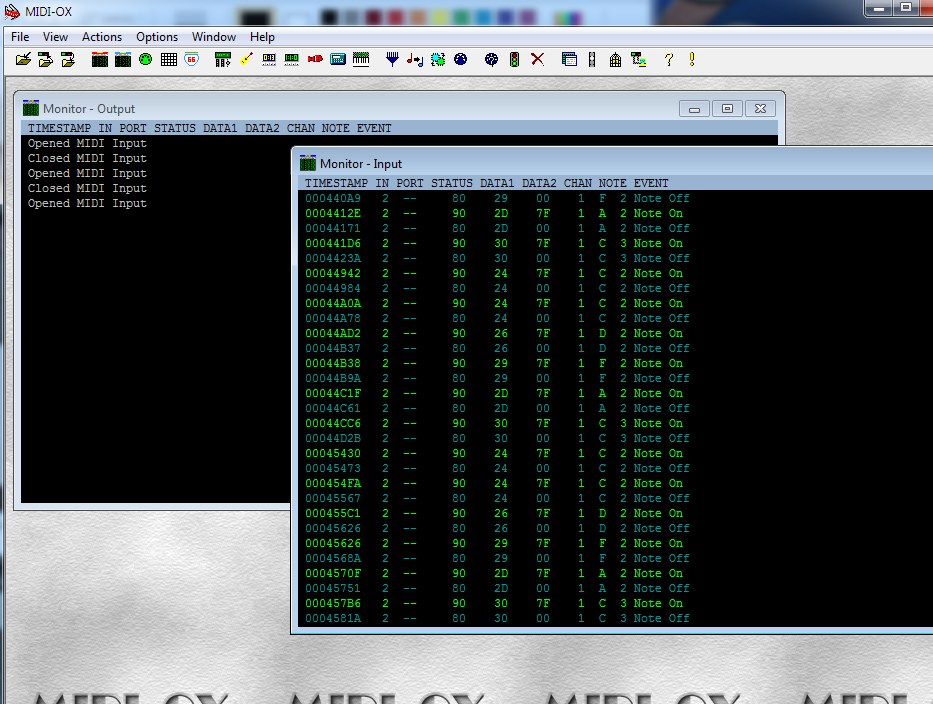933x704 pixels.
Task: Click STATUS header in Monitor - Output
Action: tap(175, 128)
